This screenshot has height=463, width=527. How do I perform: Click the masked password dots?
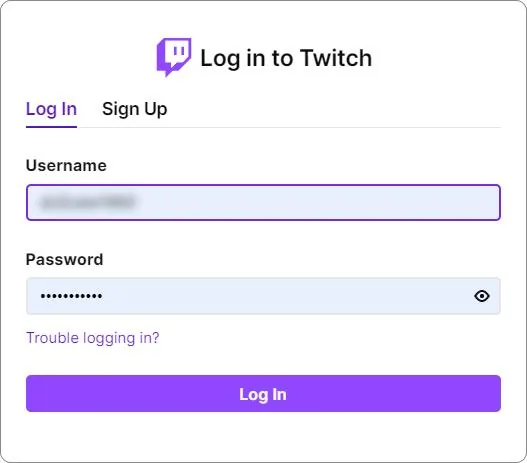[x=71, y=296]
